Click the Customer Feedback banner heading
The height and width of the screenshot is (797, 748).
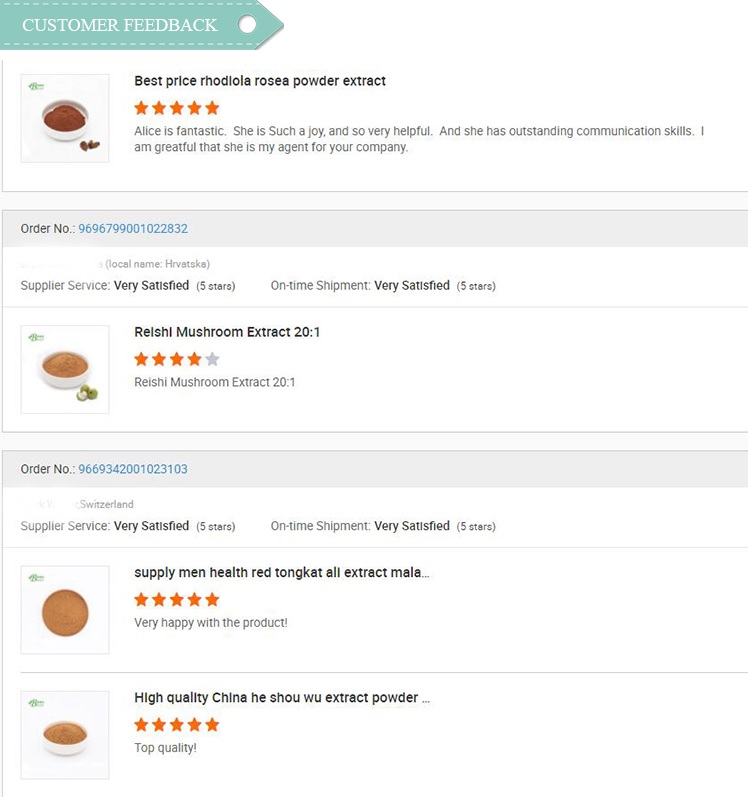coord(119,25)
